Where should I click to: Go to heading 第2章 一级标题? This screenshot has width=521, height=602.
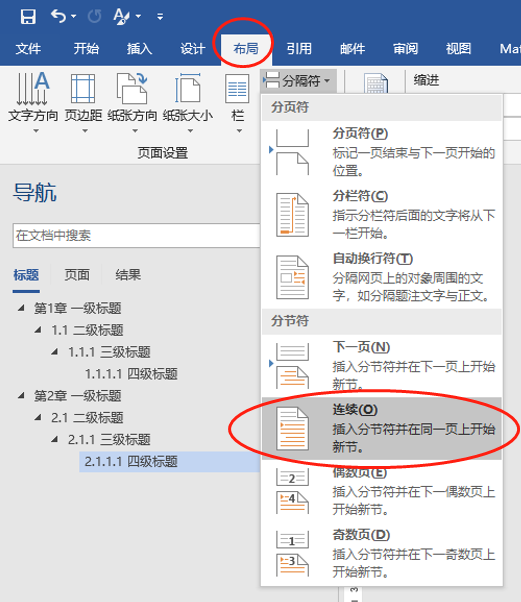[78, 395]
